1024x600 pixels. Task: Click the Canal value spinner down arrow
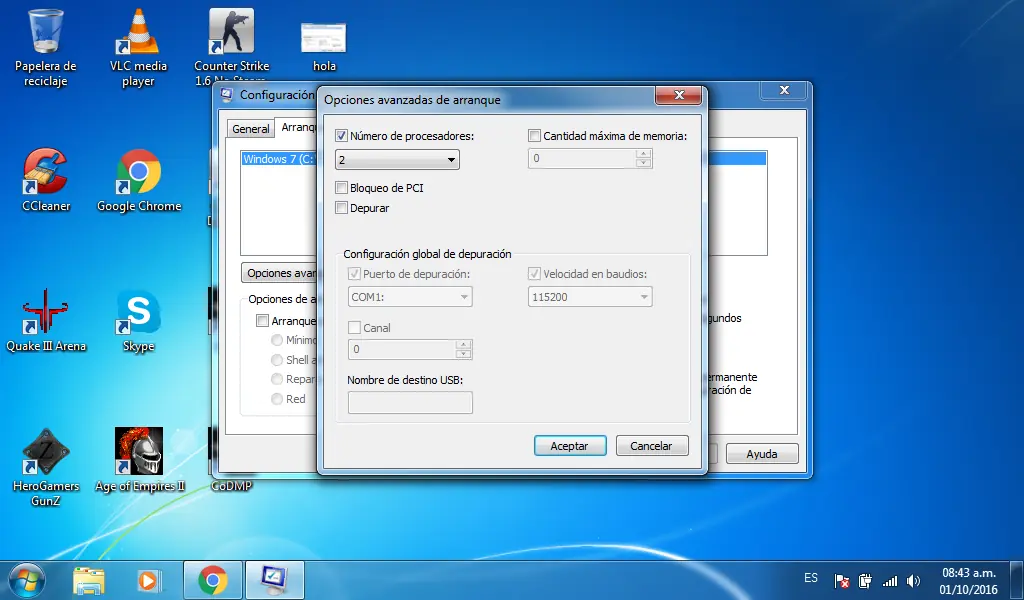tap(463, 354)
